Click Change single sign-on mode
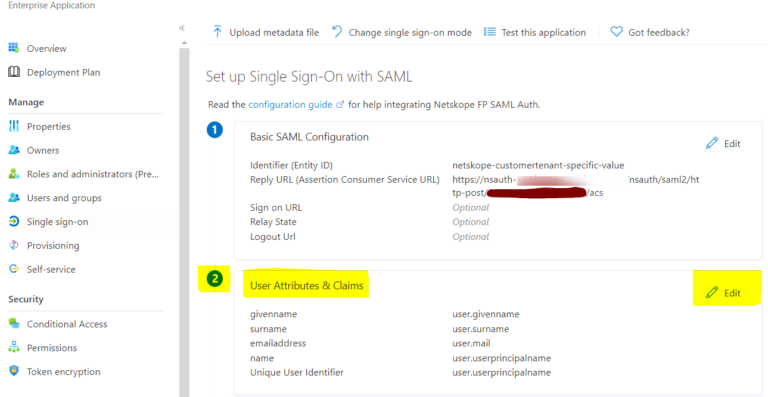The image size is (768, 397). click(410, 32)
